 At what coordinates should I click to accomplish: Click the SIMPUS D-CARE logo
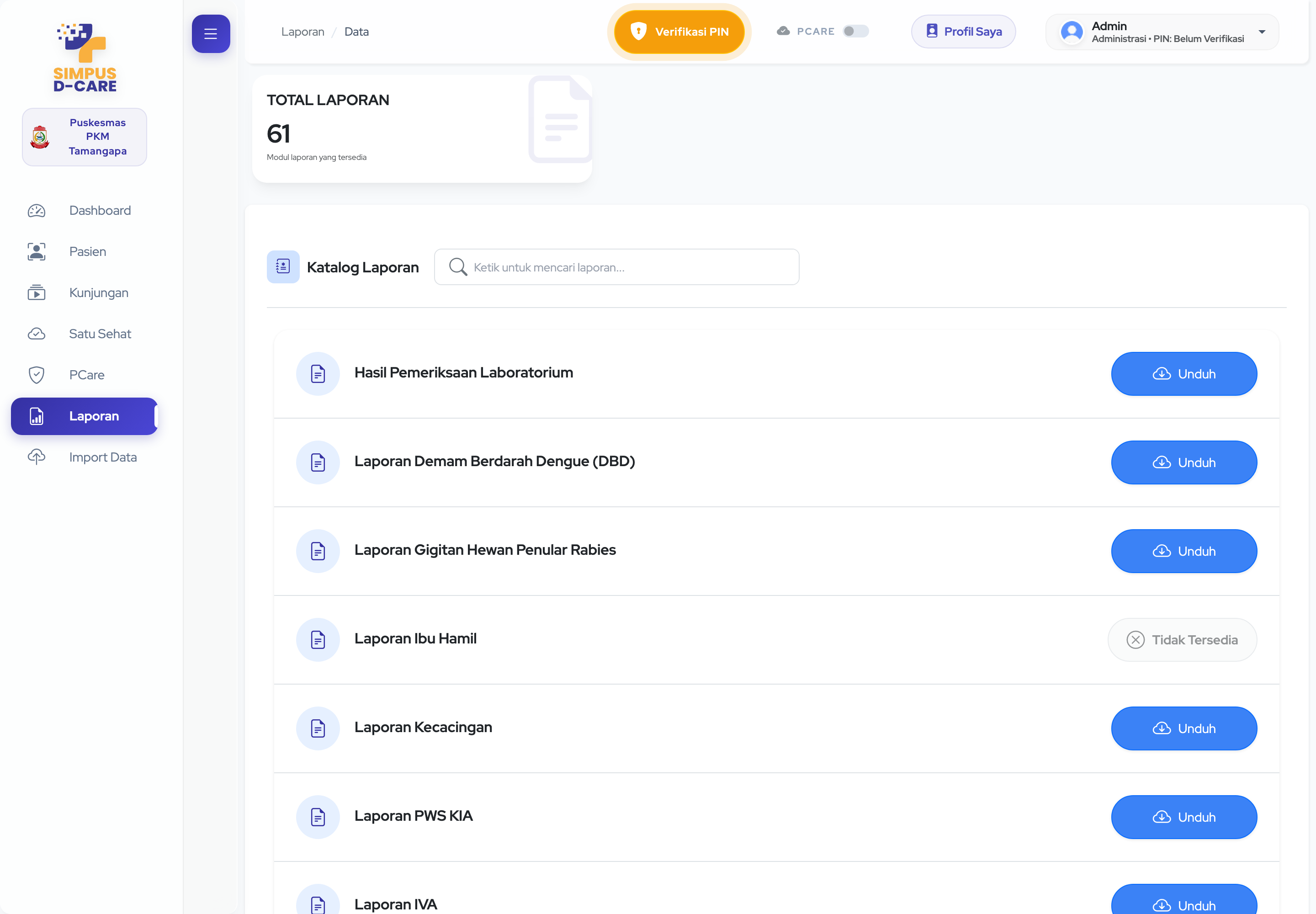(85, 57)
